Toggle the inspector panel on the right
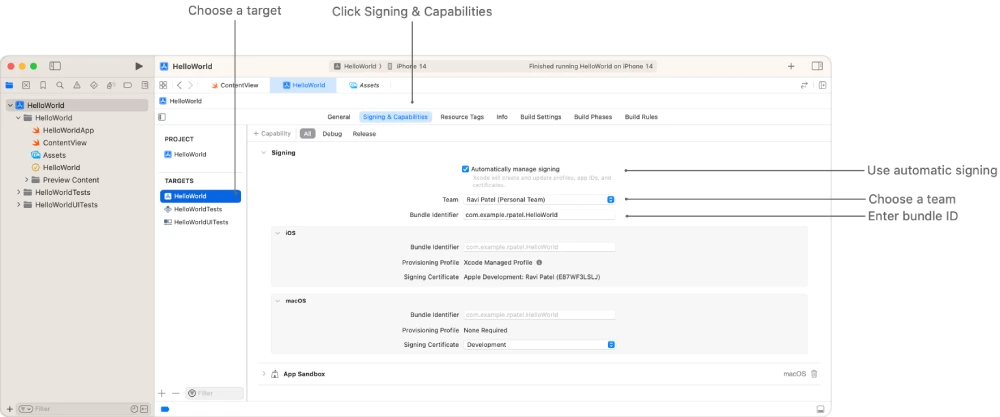This screenshot has width=1000, height=417. point(817,66)
